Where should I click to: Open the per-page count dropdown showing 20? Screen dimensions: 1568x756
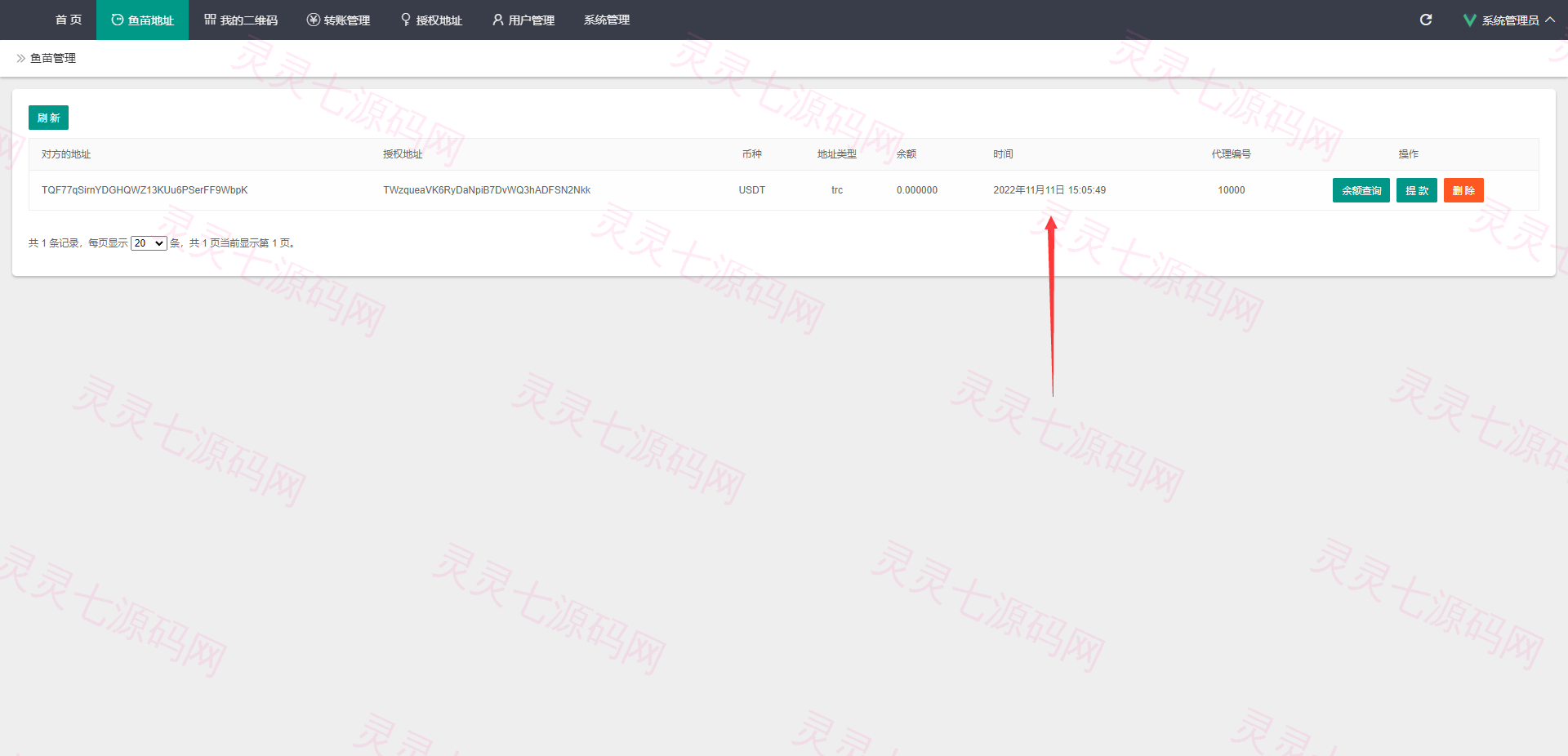[x=149, y=243]
